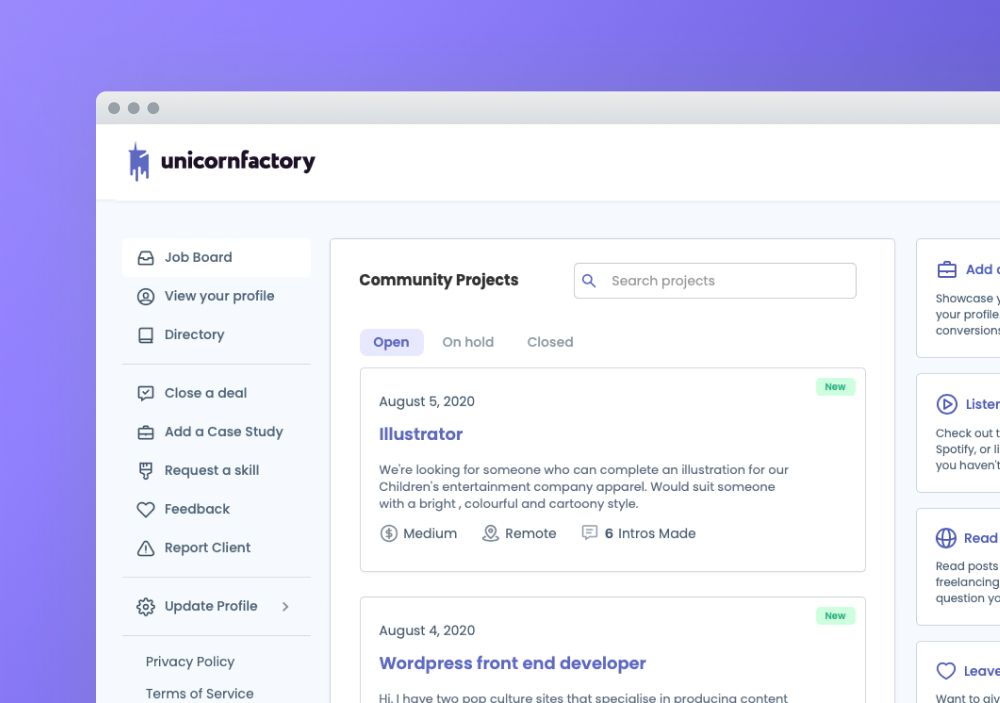This screenshot has height=703, width=1000.
Task: Click the Close a deal checkmark icon
Action: [x=145, y=393]
